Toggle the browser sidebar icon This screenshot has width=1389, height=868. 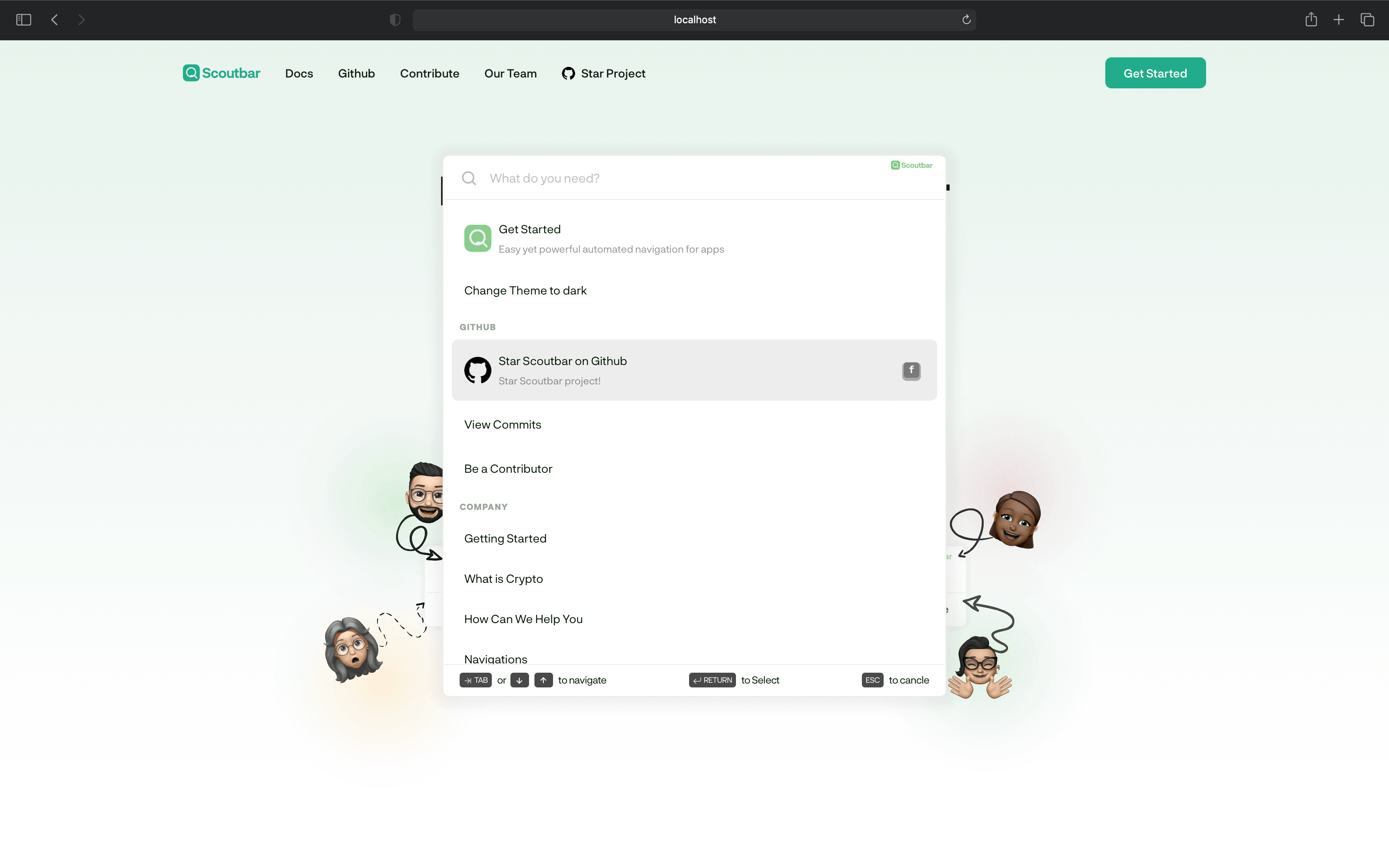(24, 19)
